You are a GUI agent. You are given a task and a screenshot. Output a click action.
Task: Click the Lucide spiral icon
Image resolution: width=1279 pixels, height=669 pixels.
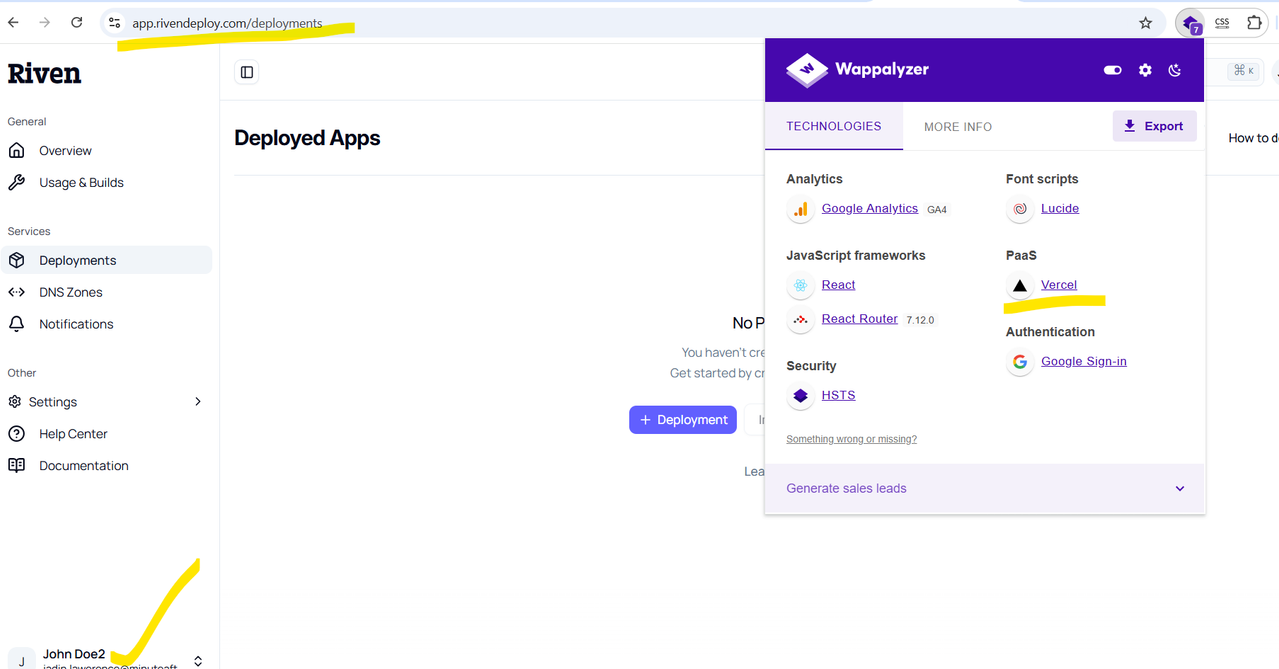(1020, 209)
